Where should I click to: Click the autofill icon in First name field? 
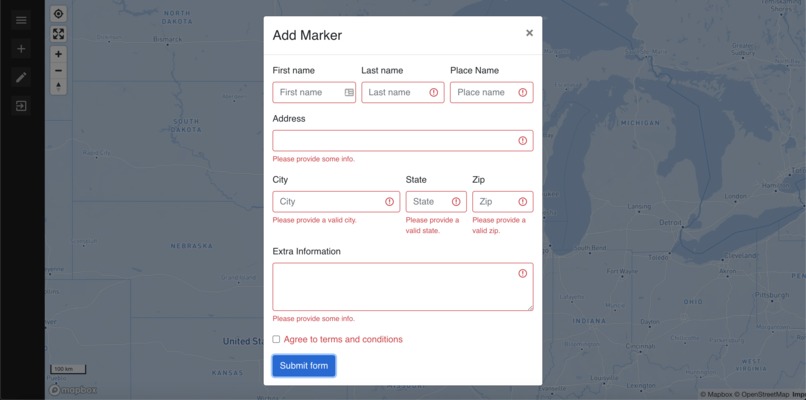pos(349,93)
